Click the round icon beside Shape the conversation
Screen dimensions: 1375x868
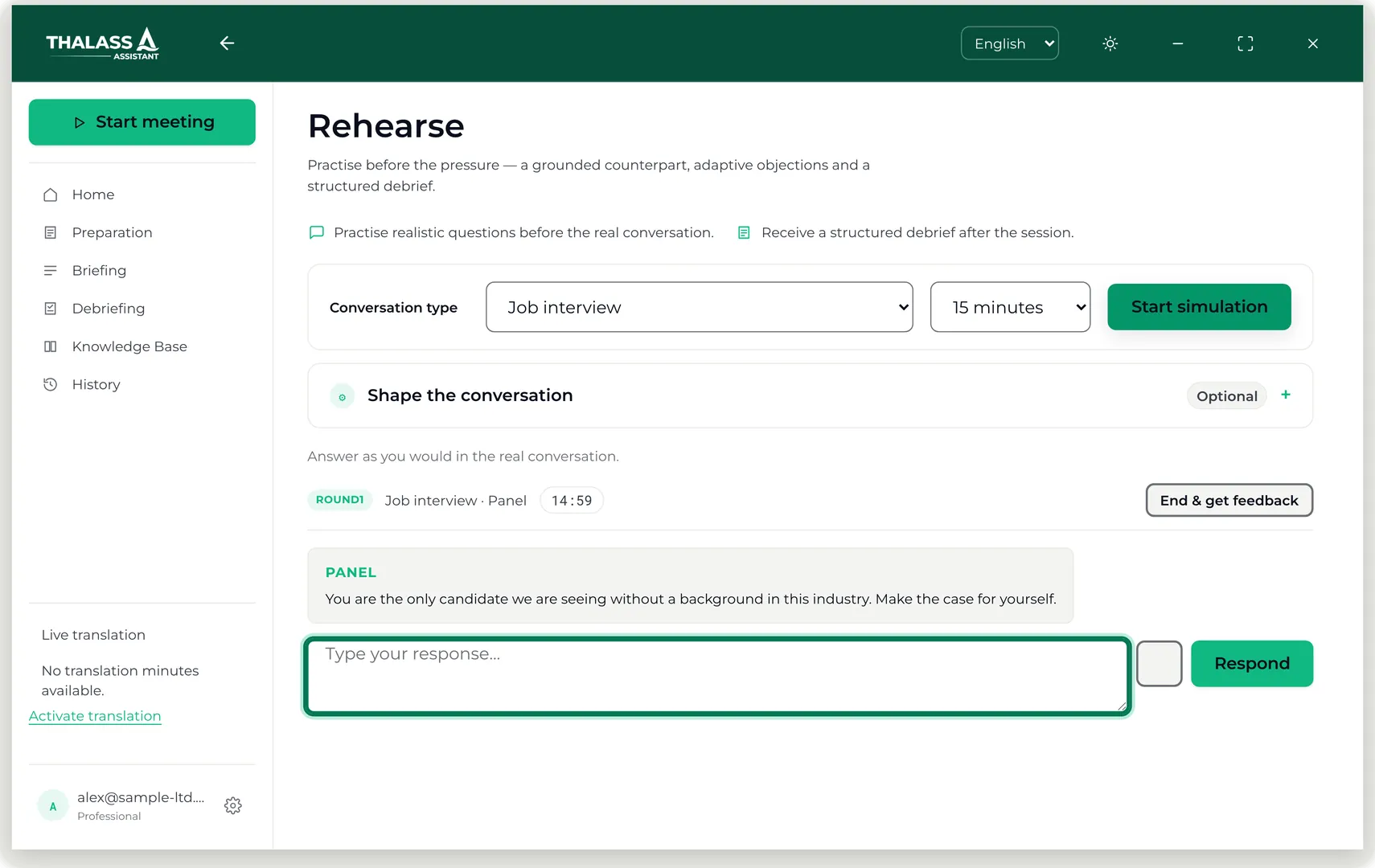pos(343,396)
